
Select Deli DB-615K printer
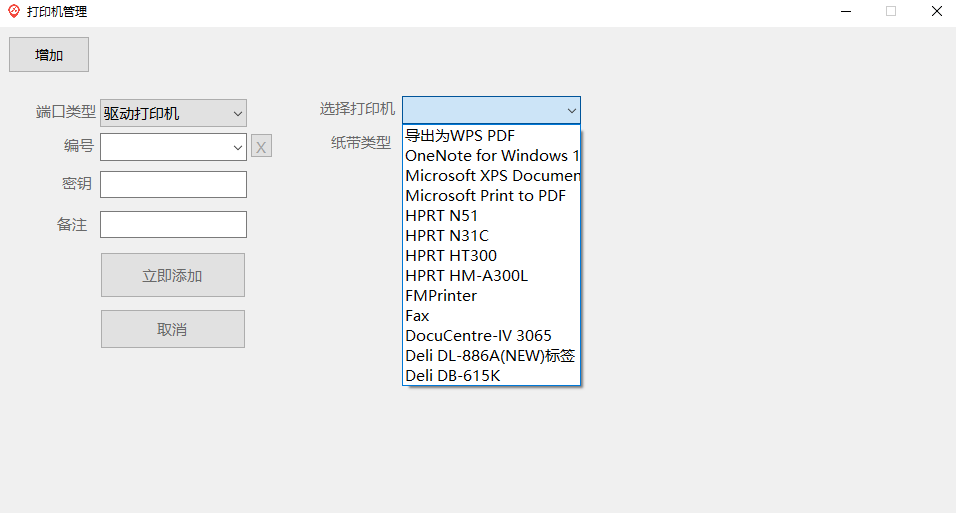pyautogui.click(x=491, y=376)
